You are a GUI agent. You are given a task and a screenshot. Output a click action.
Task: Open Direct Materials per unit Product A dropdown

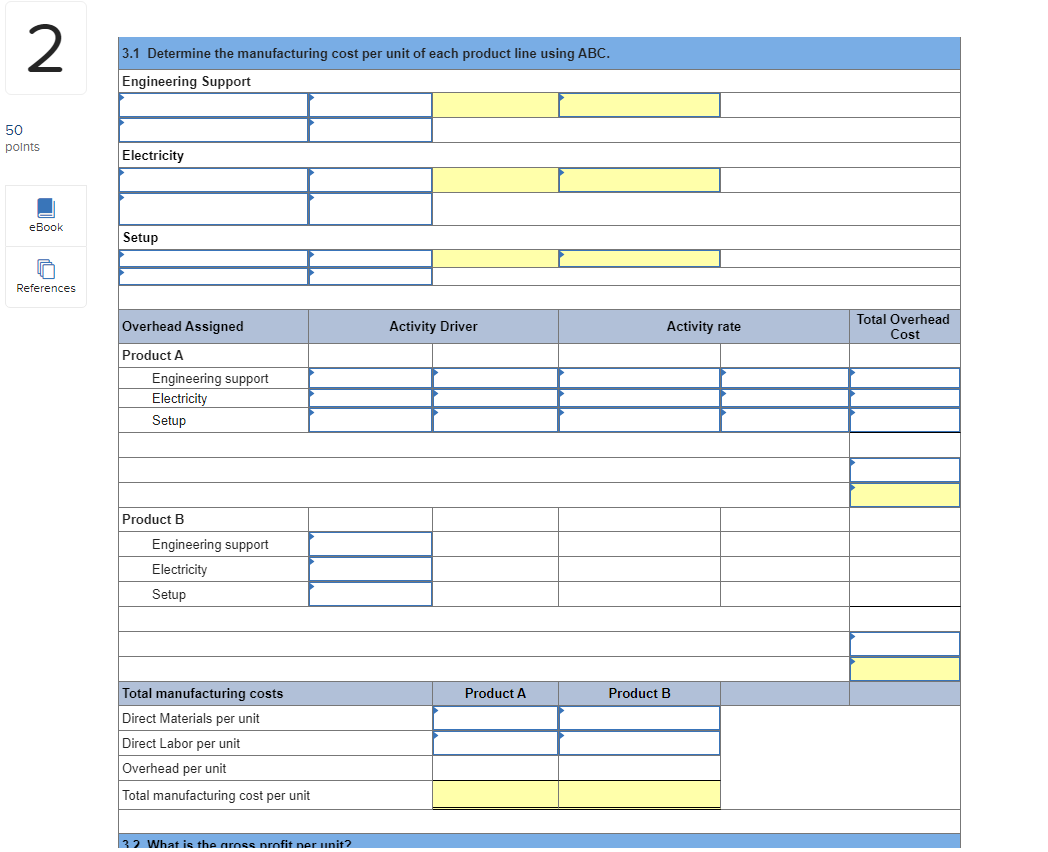[x=494, y=717]
